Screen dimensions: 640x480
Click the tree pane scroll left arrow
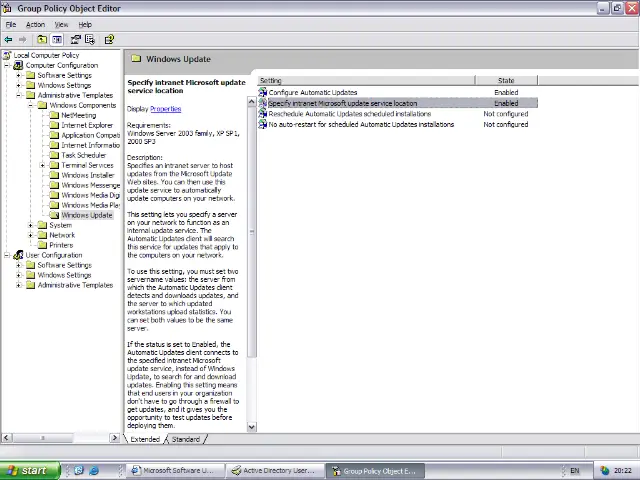6,438
